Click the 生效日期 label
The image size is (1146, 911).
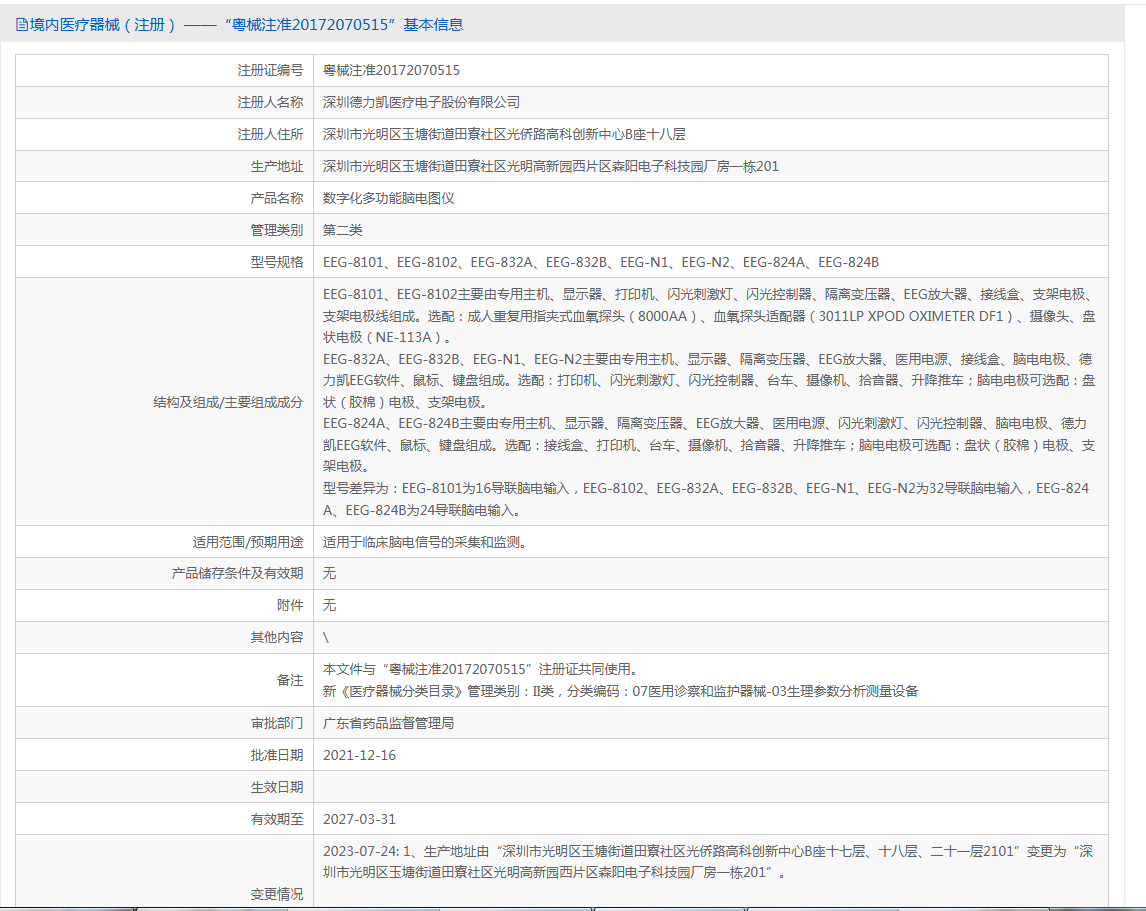pyautogui.click(x=276, y=787)
